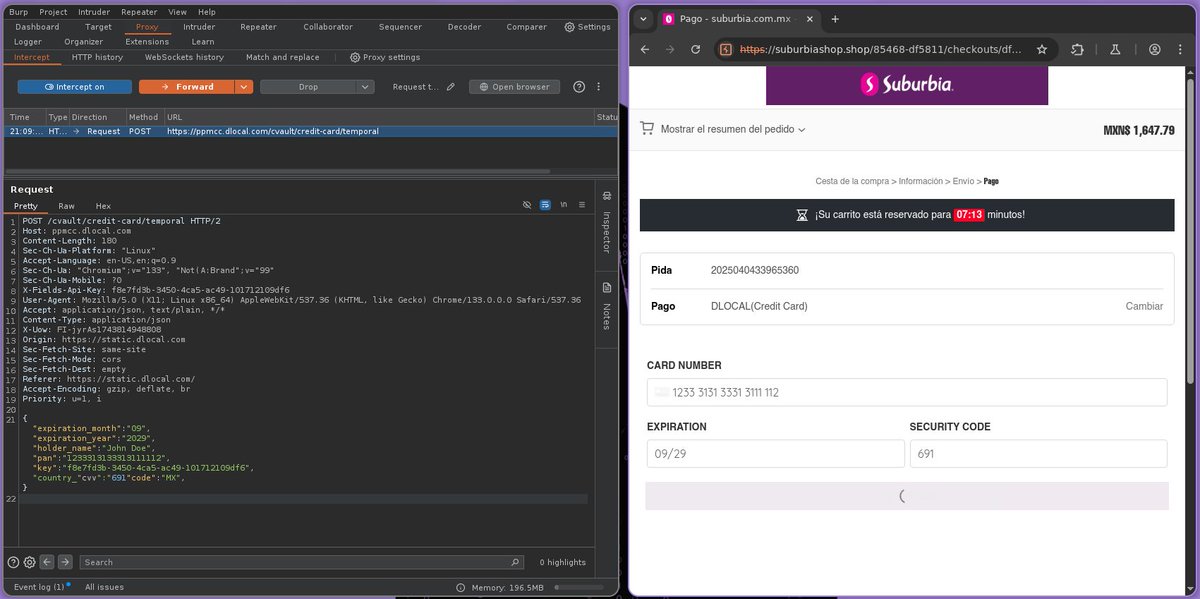1200x599 pixels.
Task: Open request editor hamburger menu
Action: pos(583,204)
